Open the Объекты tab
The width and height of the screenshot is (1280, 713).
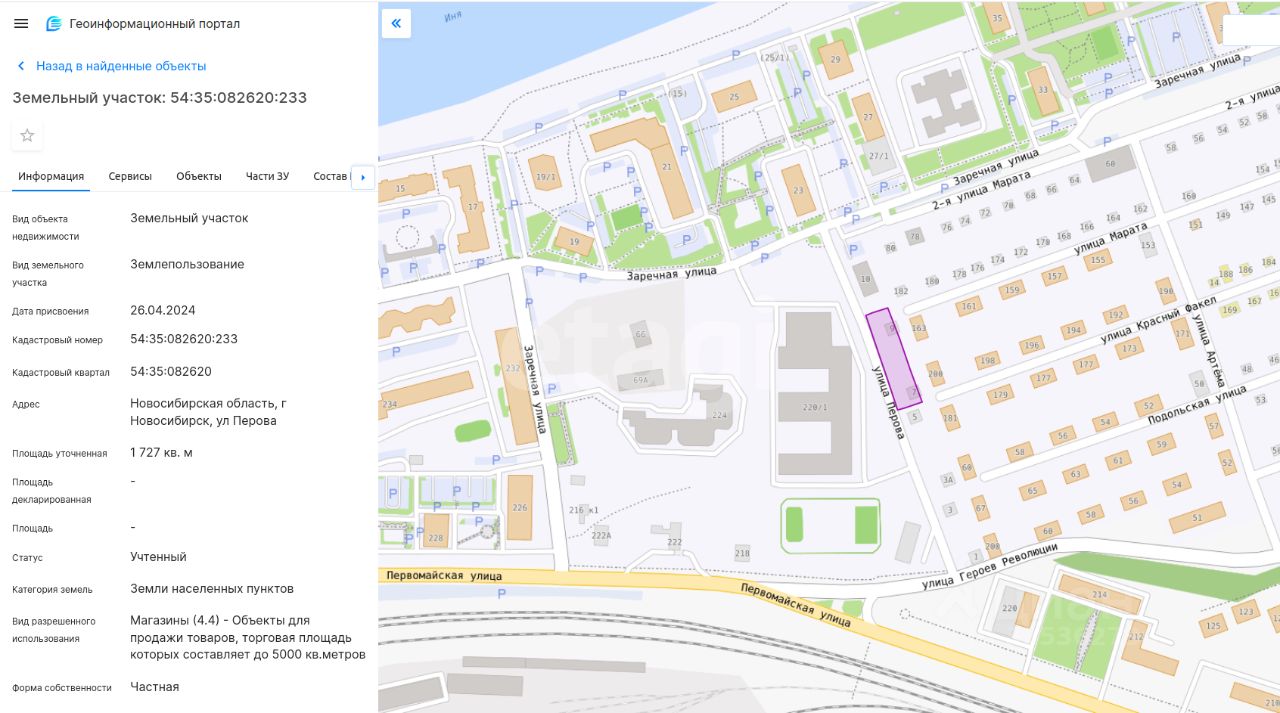click(199, 176)
